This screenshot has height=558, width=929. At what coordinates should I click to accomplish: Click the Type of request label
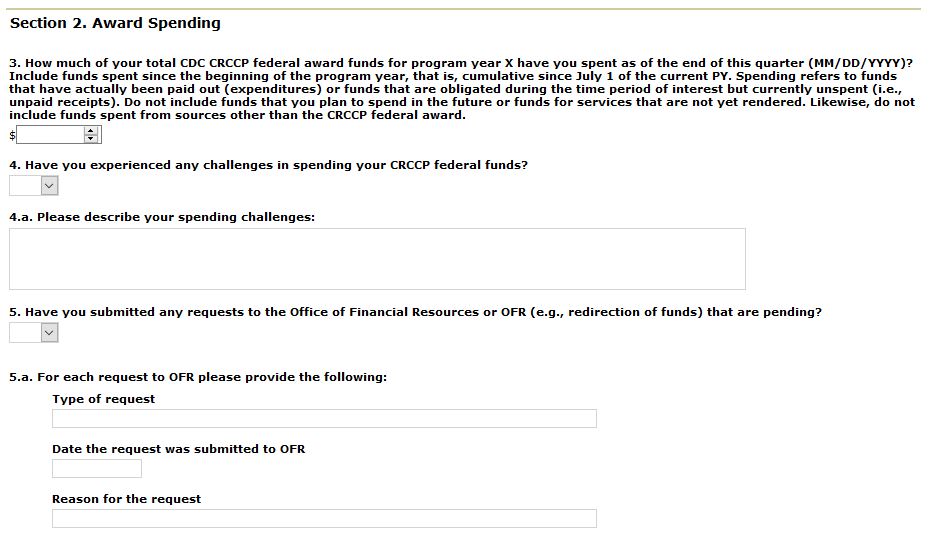pos(104,399)
